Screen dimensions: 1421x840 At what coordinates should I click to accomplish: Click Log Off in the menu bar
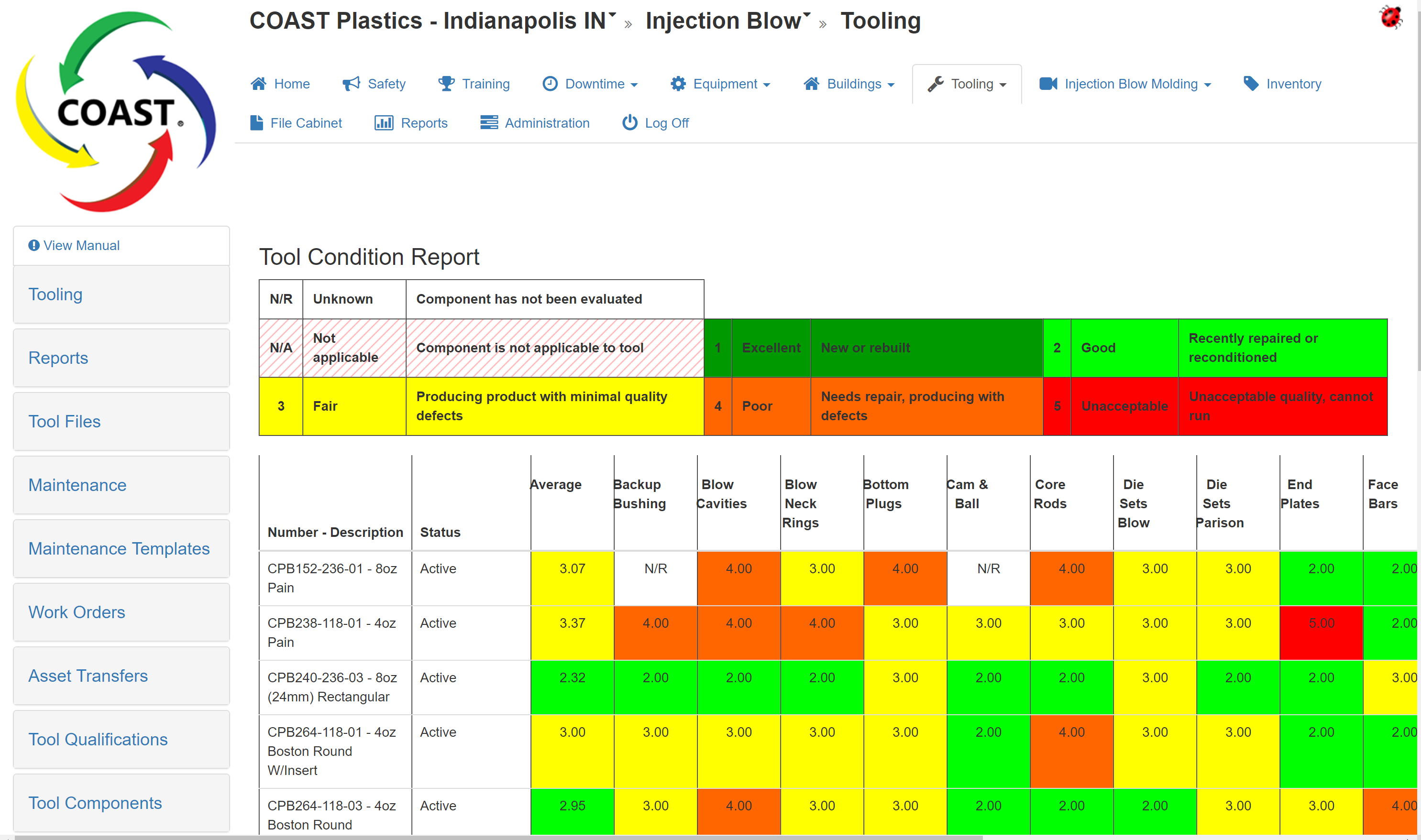click(666, 123)
